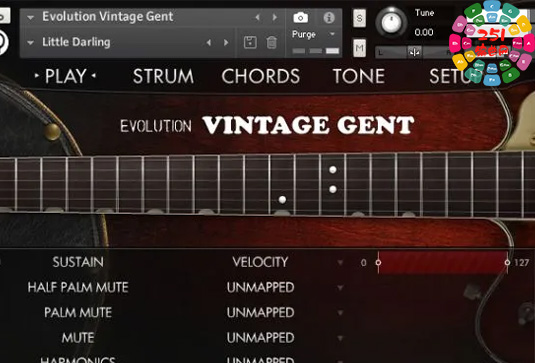Screen dimensions: 535x363
Task: Select next snapshot arrow beside Little Darling
Action: pyautogui.click(x=226, y=43)
